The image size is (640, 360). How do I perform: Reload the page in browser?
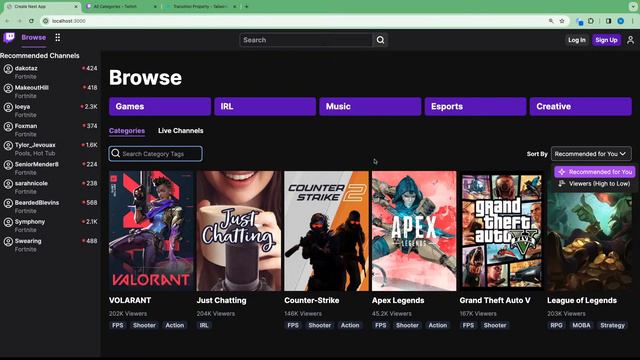31,21
